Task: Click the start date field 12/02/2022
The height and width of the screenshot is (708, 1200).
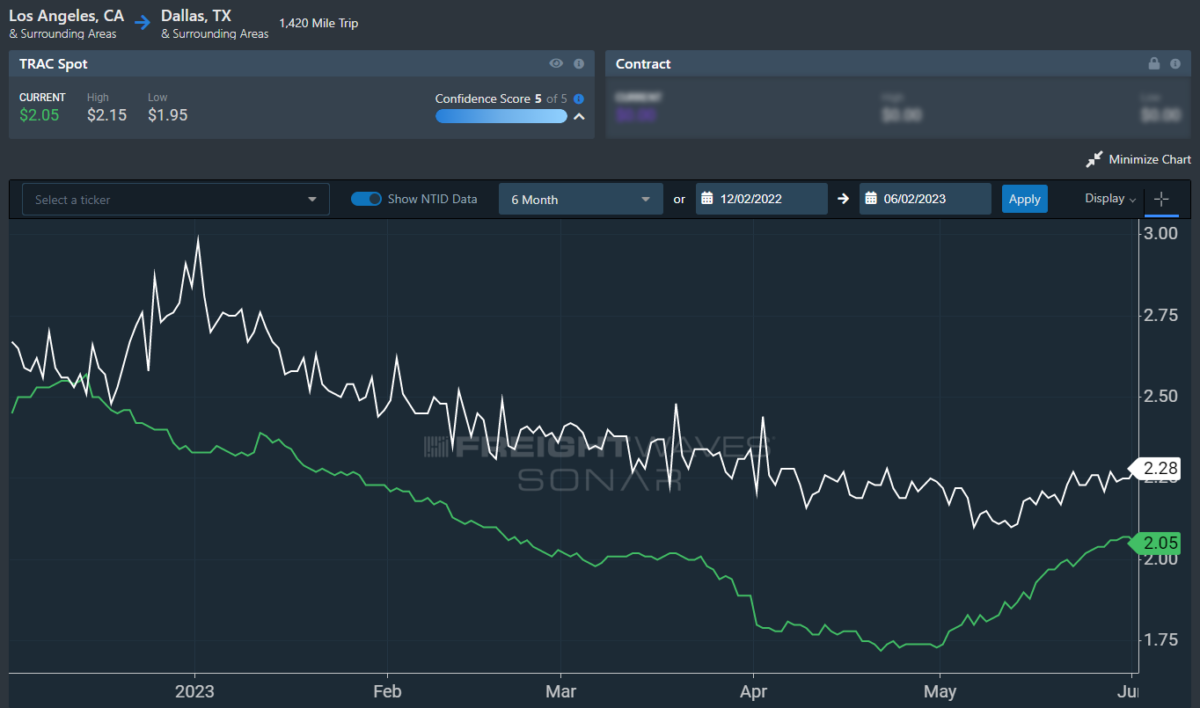Action: click(763, 199)
